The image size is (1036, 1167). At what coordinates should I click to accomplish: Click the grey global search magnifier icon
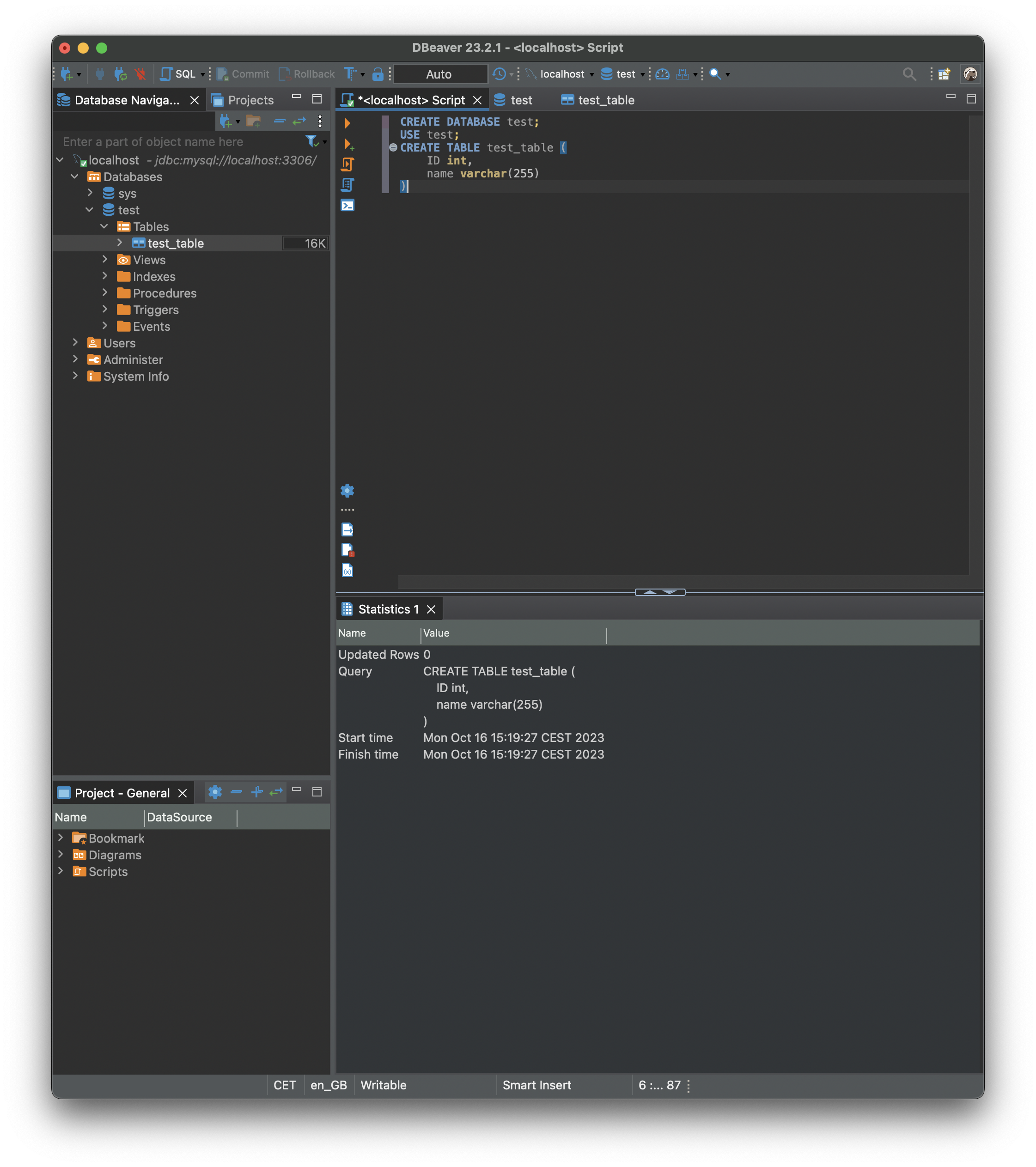click(909, 74)
